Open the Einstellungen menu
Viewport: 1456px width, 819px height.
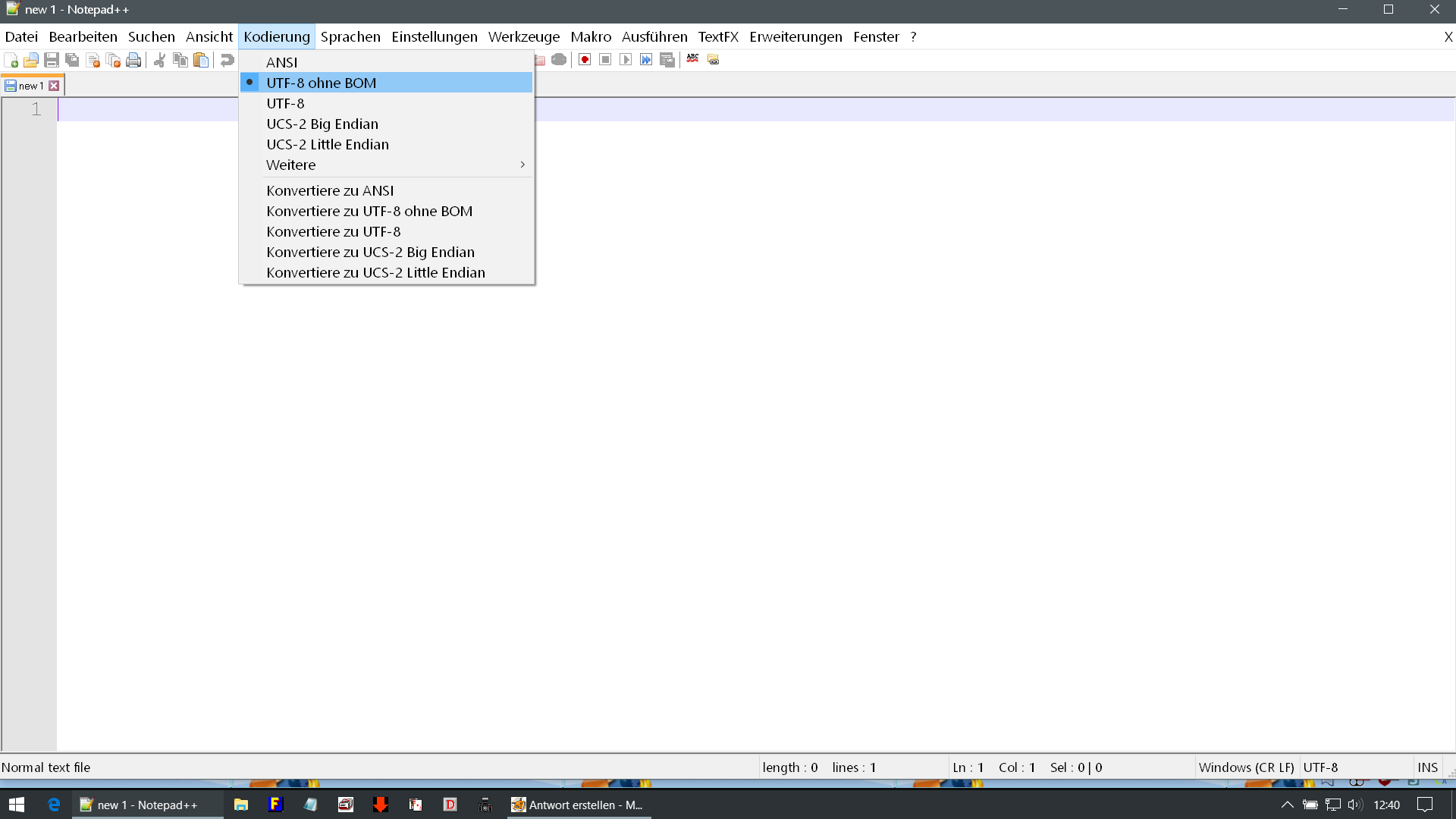pos(434,36)
